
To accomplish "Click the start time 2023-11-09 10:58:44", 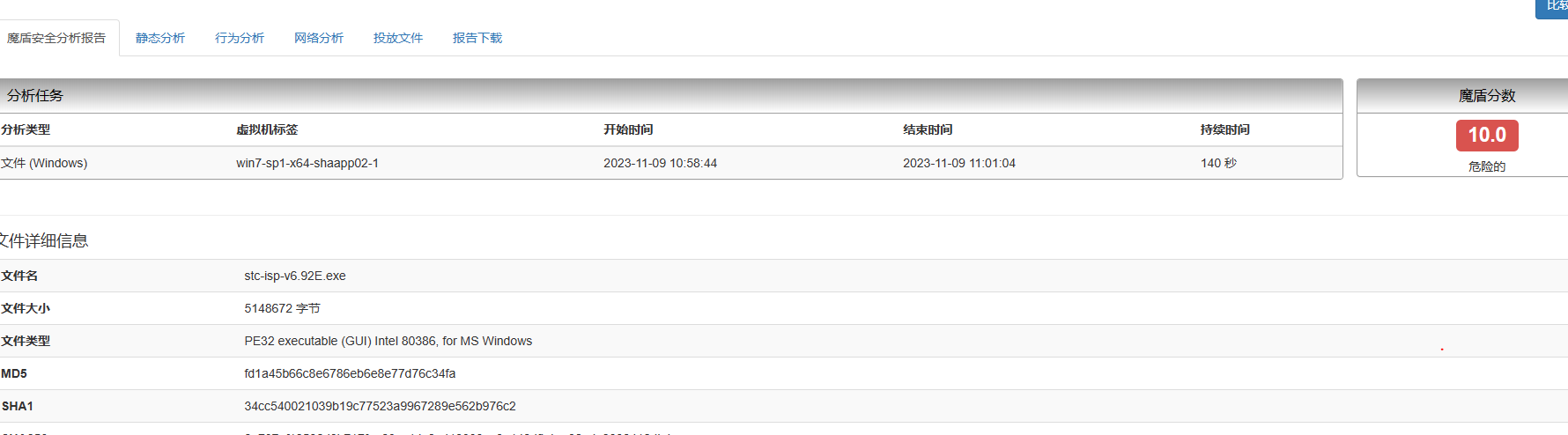I will click(x=660, y=163).
